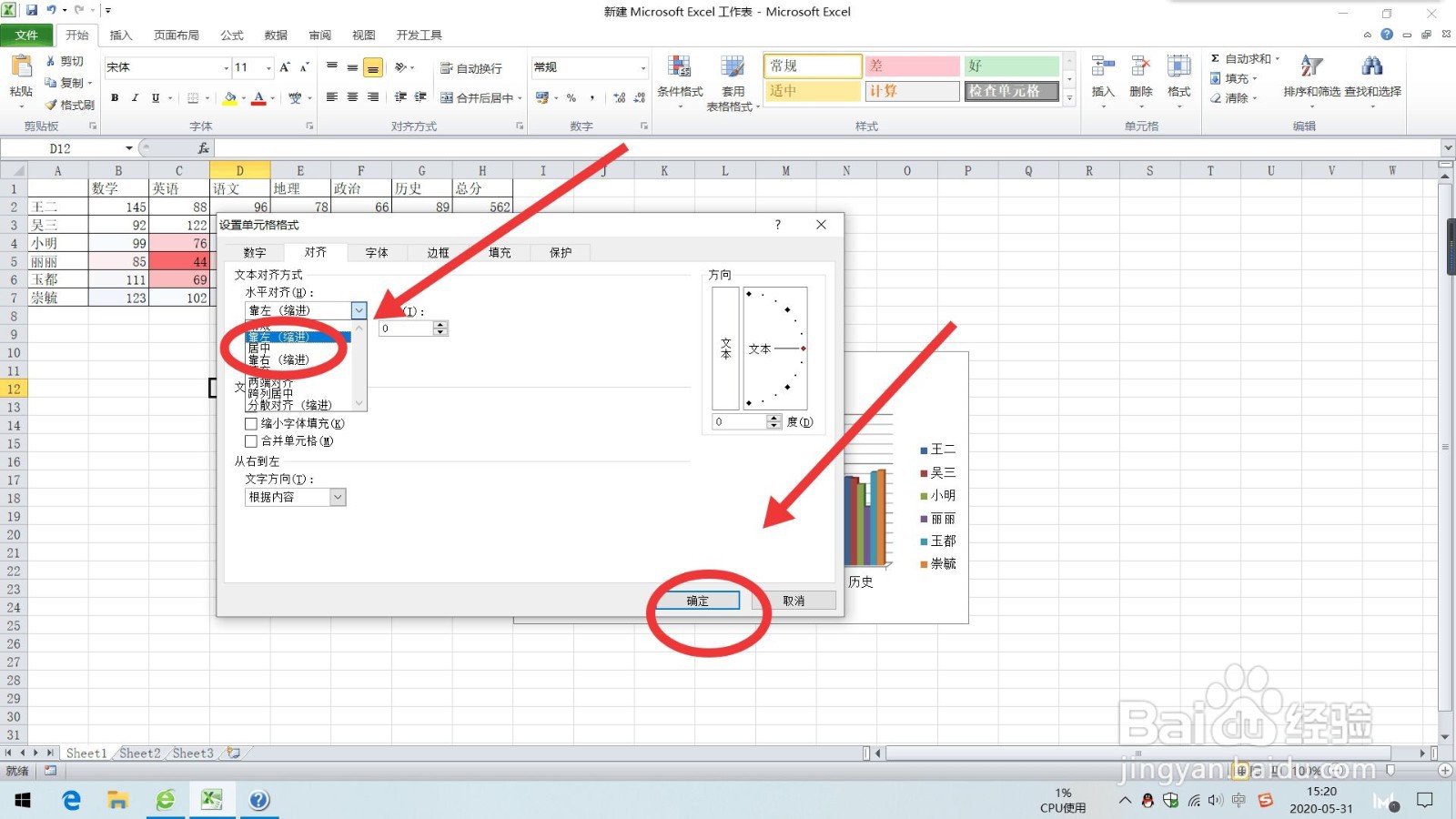The height and width of the screenshot is (819, 1456).
Task: Click 确定 OK button in dialog
Action: pos(698,601)
